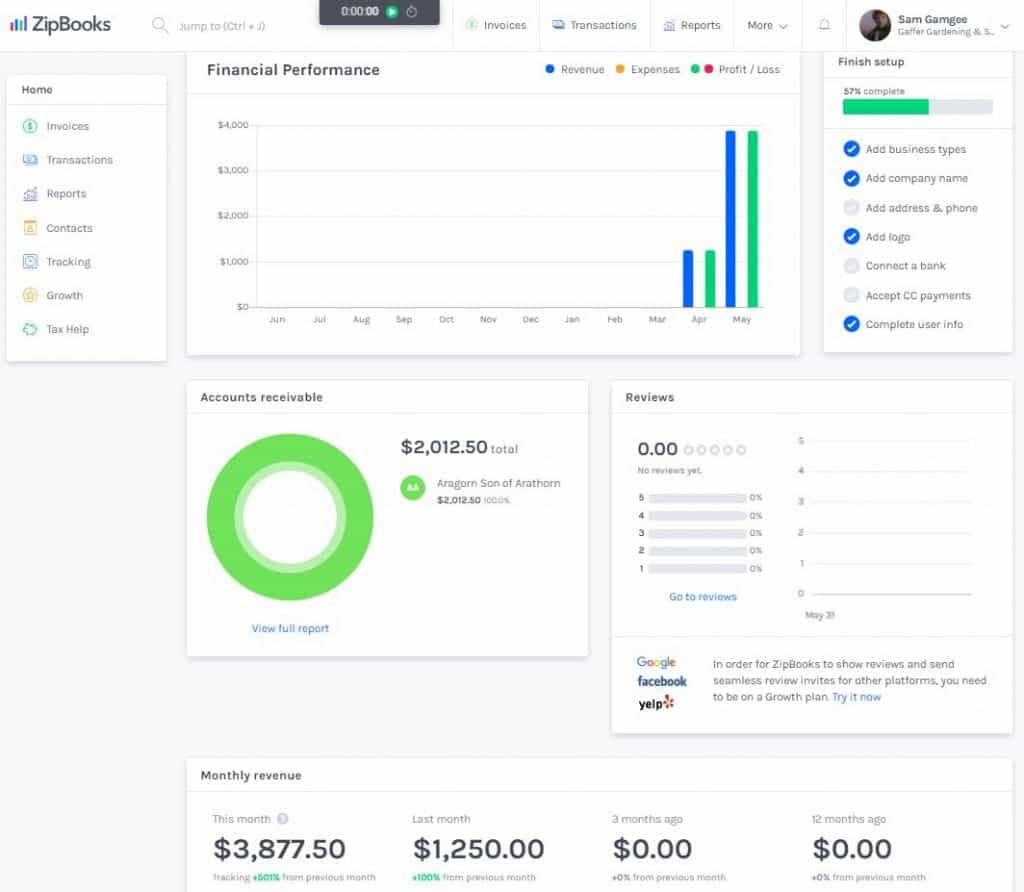Click the Google logo in Reviews
1024x892 pixels.
[x=656, y=662]
